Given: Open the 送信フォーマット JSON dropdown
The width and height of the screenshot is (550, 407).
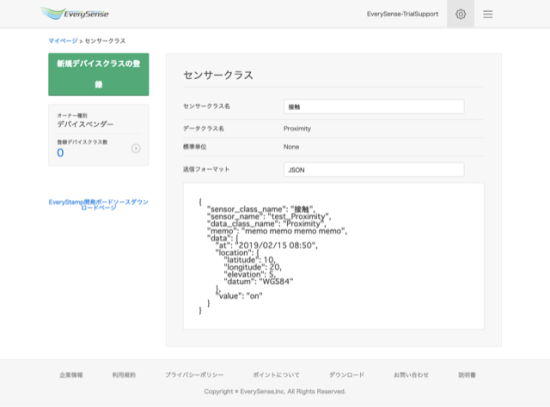Looking at the screenshot, I should [374, 170].
